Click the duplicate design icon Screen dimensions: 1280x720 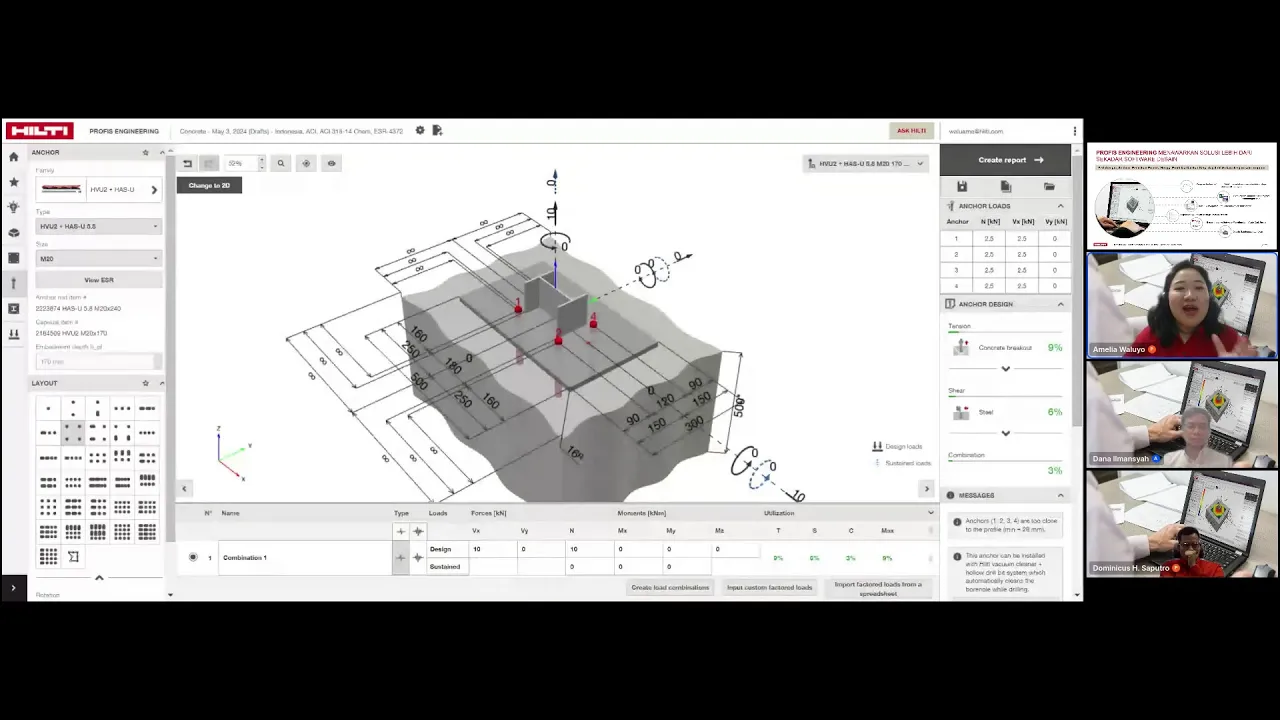click(1006, 187)
